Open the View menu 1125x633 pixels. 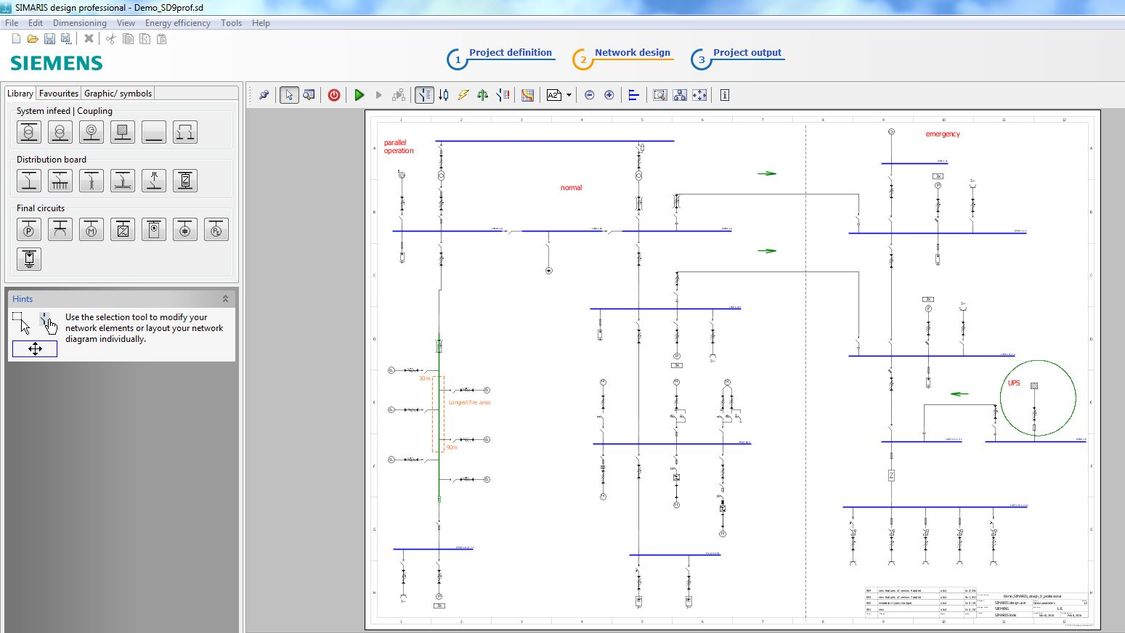pos(126,23)
